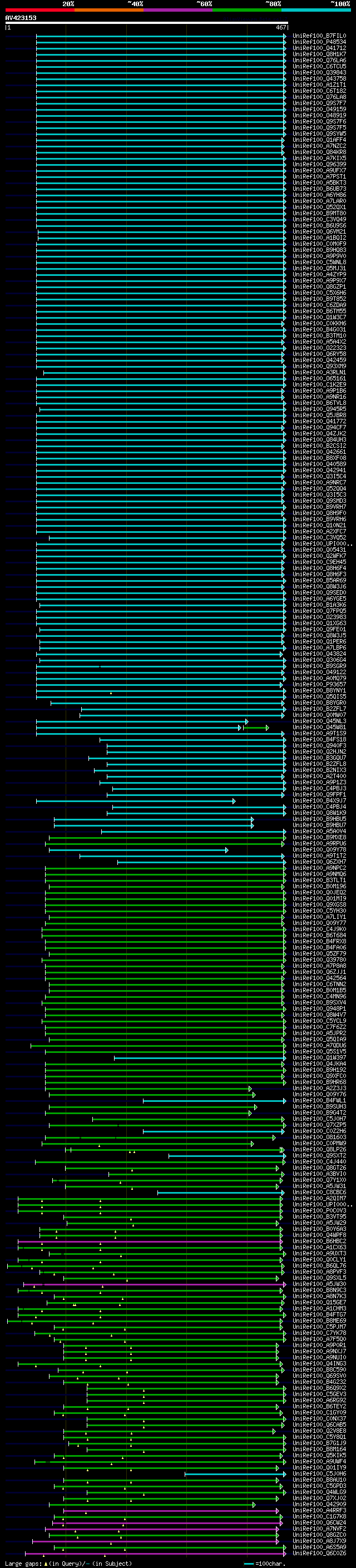The height and width of the screenshot is (1568, 356).
Task: Click the UniRef100_B7G1J9 label
Action: tap(319, 1443)
